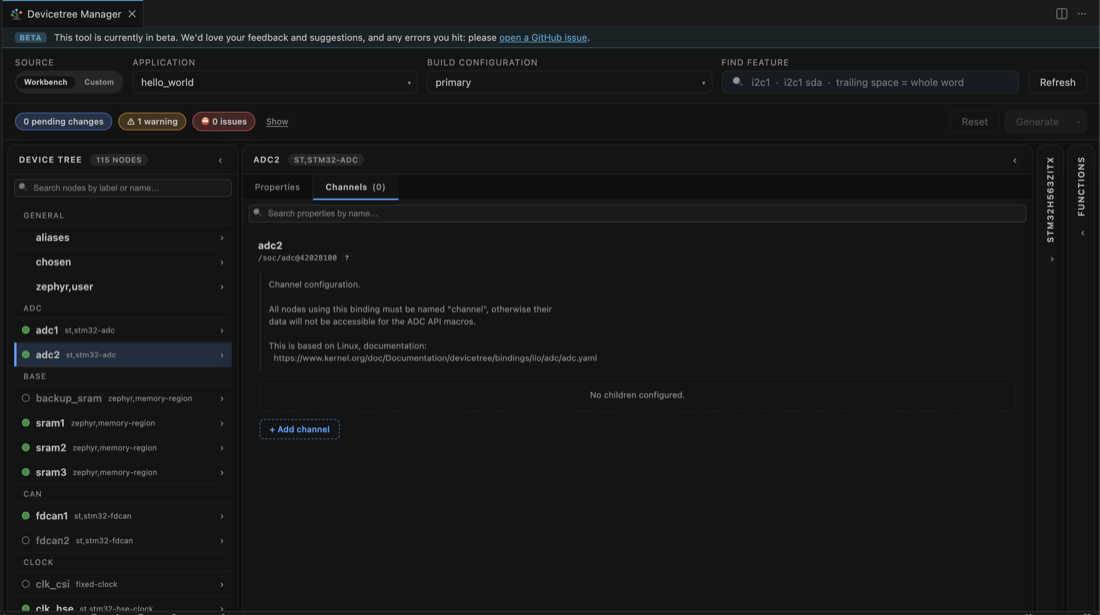Click the Find Feature search magnifier icon

coord(737,82)
